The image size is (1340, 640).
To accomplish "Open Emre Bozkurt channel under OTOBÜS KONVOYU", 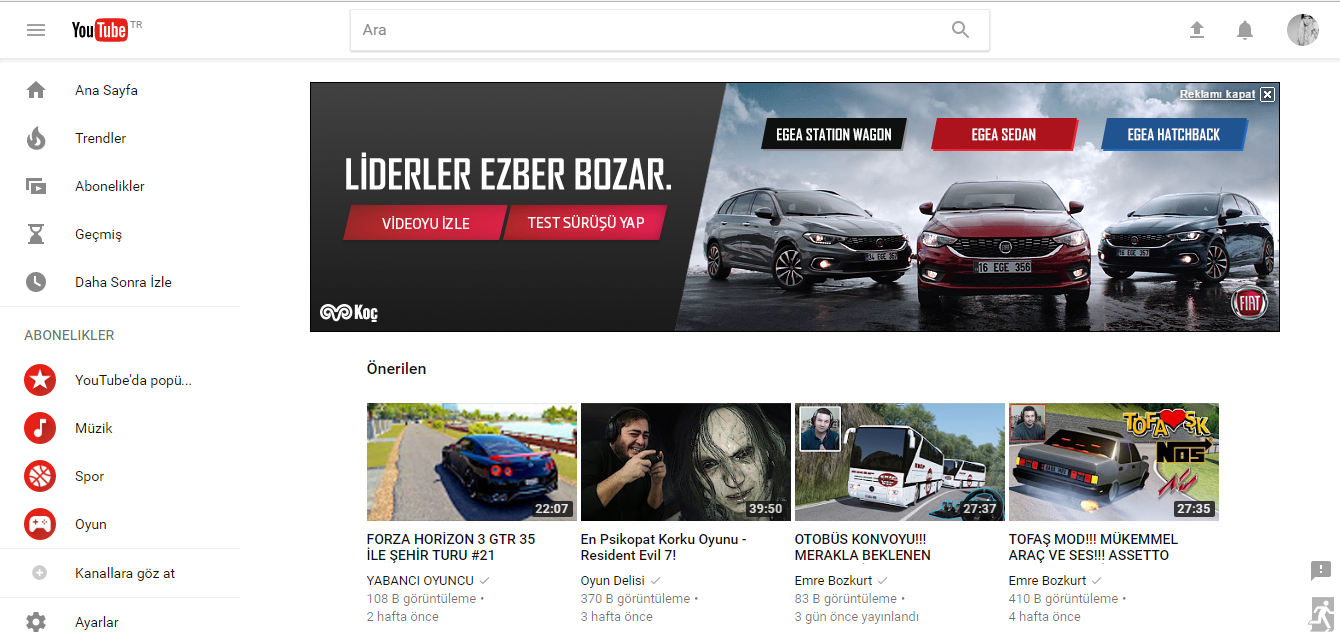I will (834, 580).
